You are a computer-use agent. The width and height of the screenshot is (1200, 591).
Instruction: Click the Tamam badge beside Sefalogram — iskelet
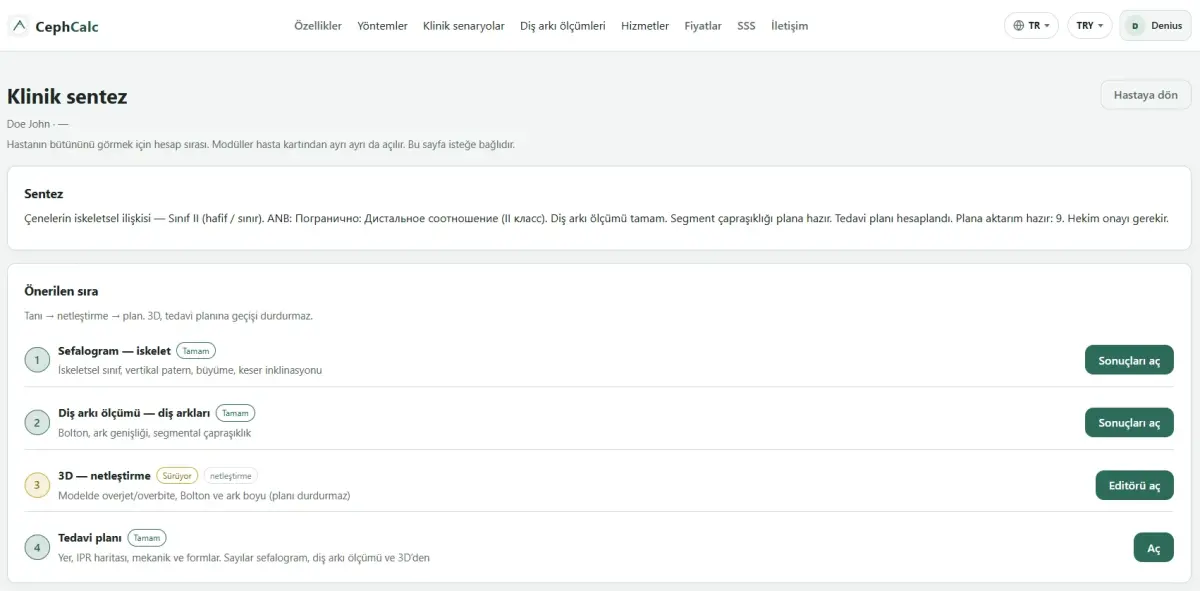tap(196, 351)
